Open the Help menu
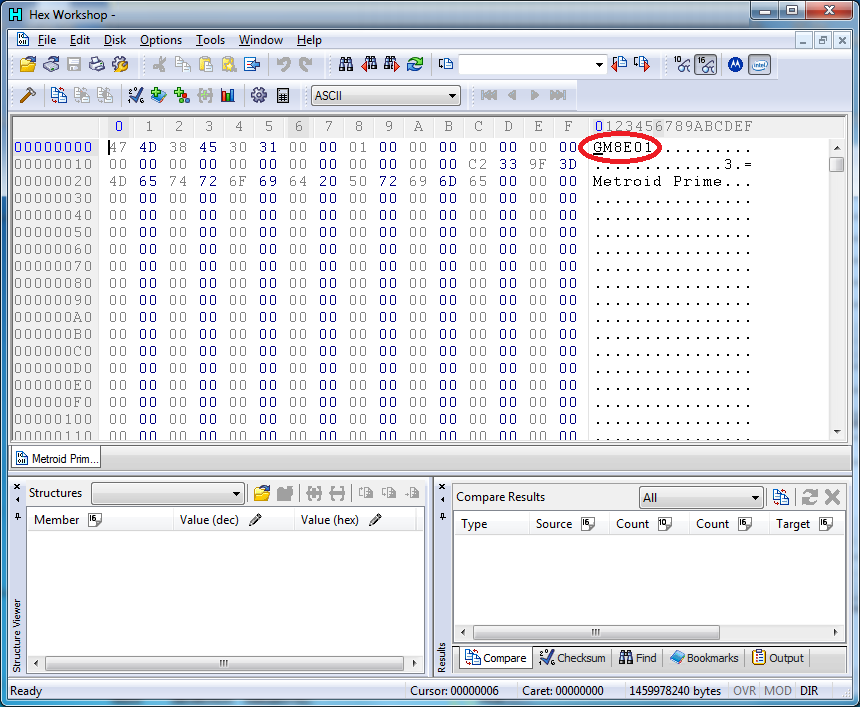 309,40
